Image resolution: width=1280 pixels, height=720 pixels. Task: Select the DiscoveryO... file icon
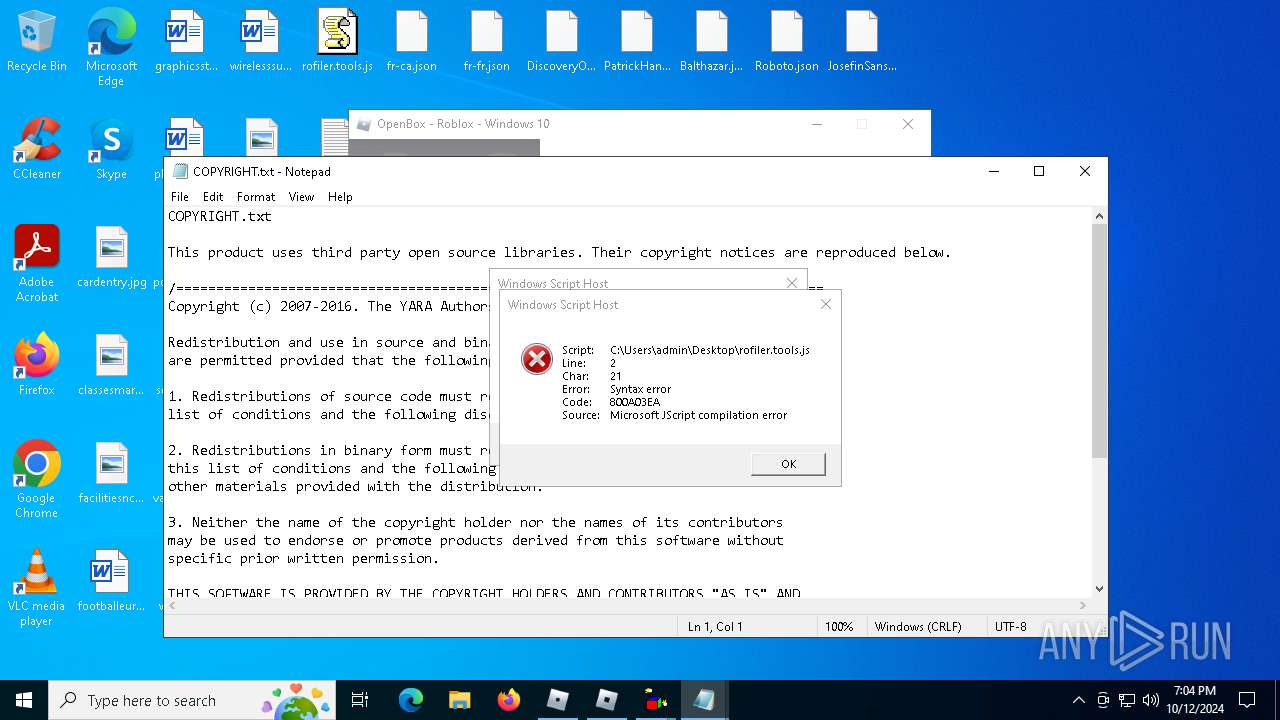[561, 42]
